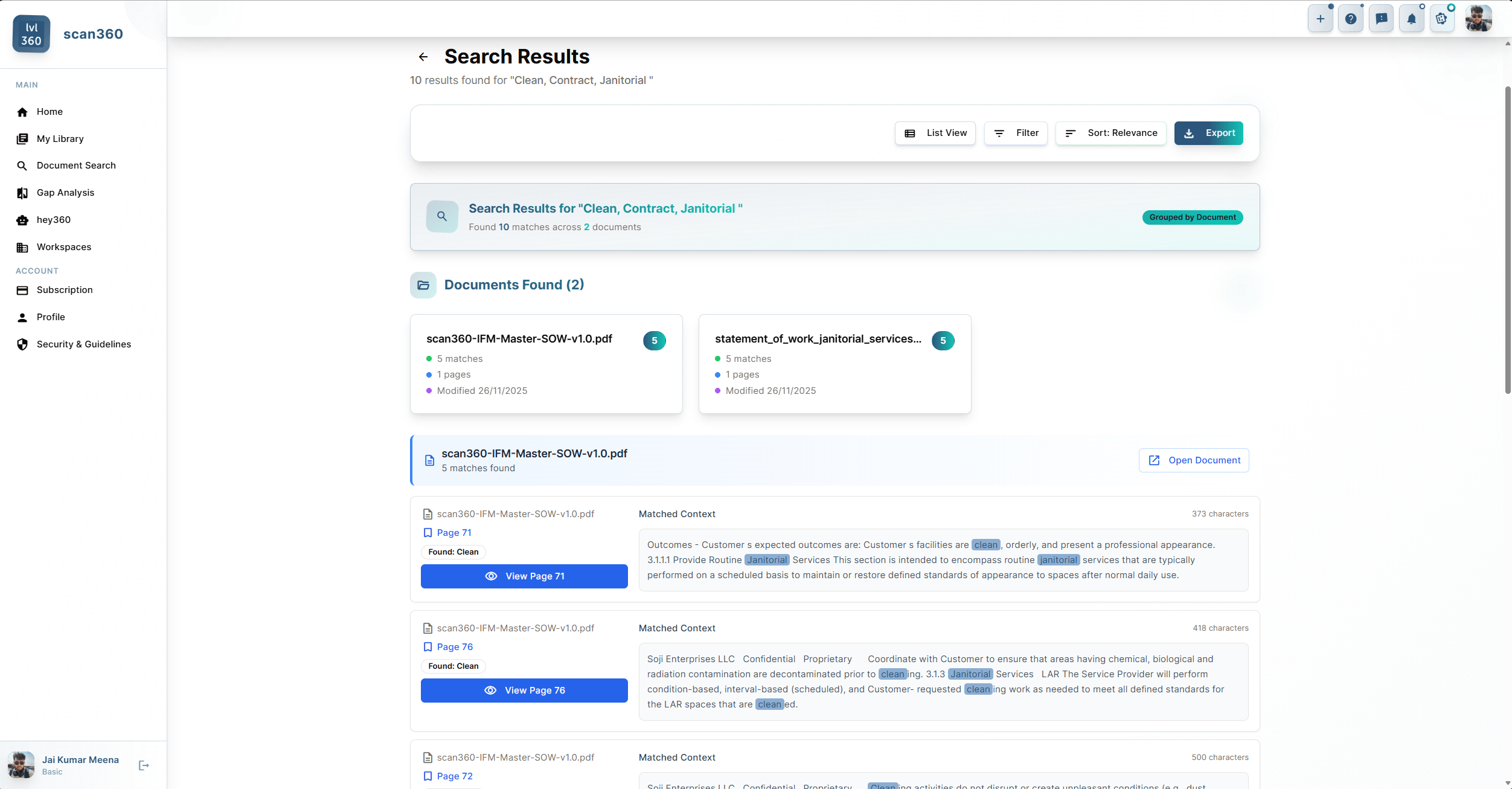Toggle the Filter options
Screen dimensions: 1512x789
point(1015,133)
